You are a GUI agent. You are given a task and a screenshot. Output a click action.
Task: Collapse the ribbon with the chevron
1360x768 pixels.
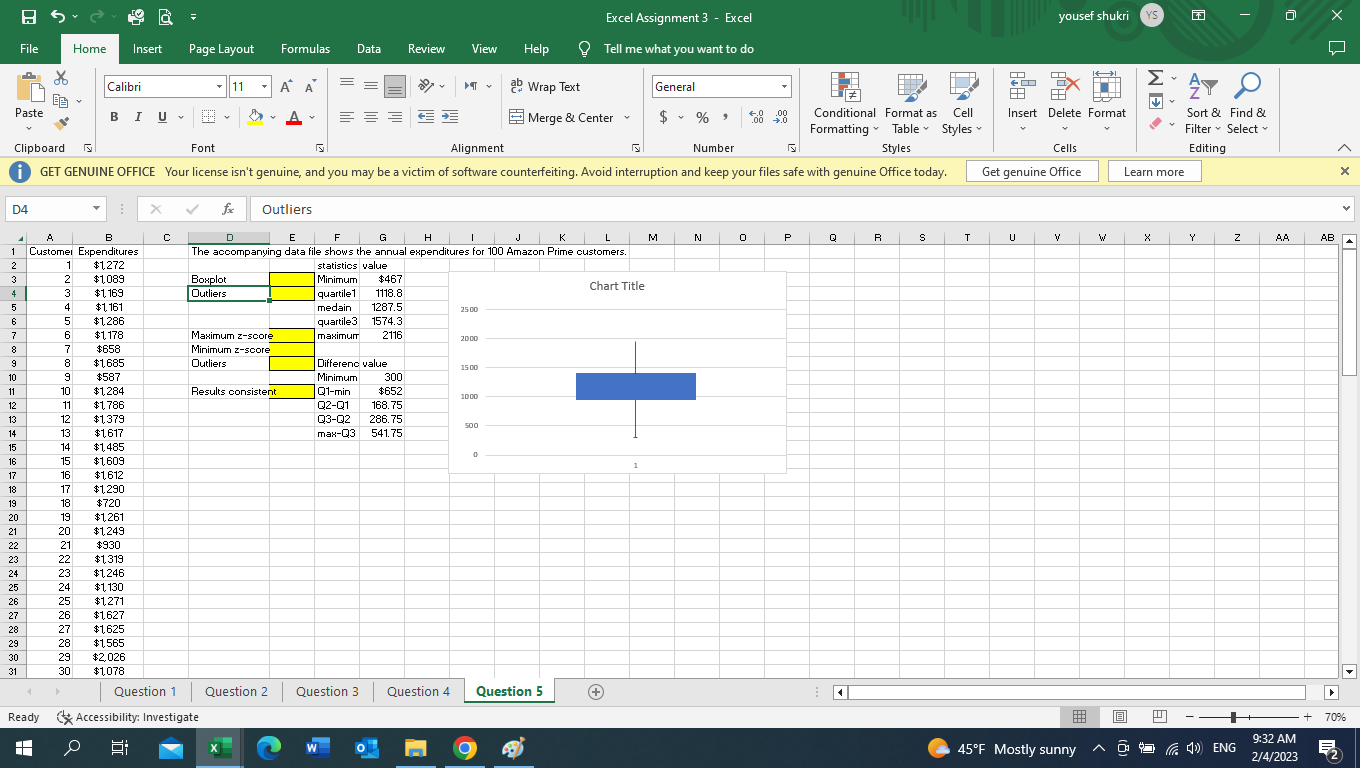(x=1344, y=148)
